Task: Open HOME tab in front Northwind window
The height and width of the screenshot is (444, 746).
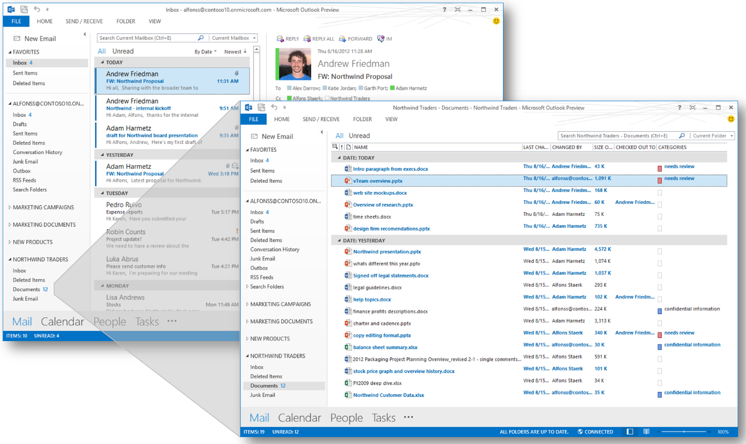Action: pos(282,119)
